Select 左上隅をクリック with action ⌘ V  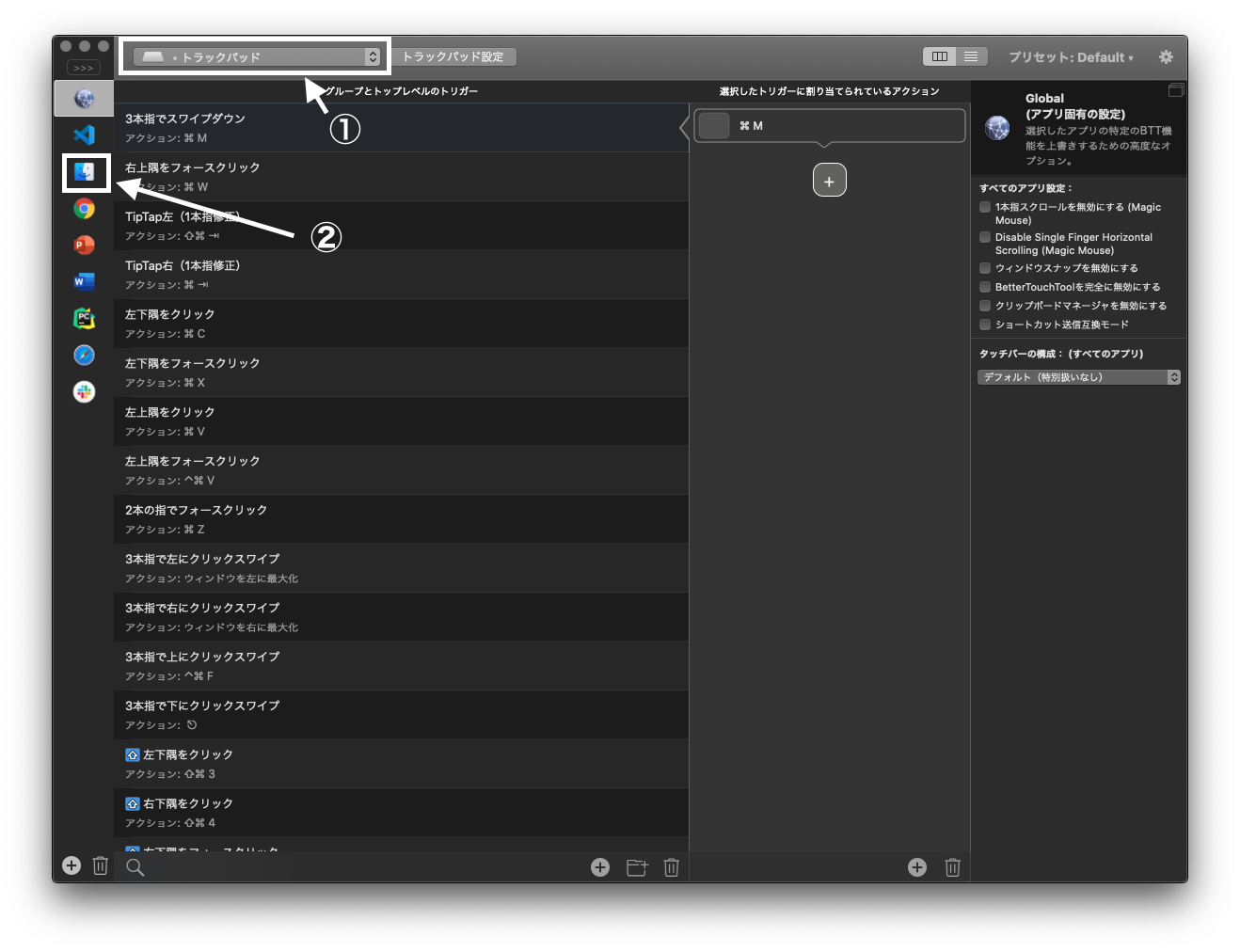[402, 421]
